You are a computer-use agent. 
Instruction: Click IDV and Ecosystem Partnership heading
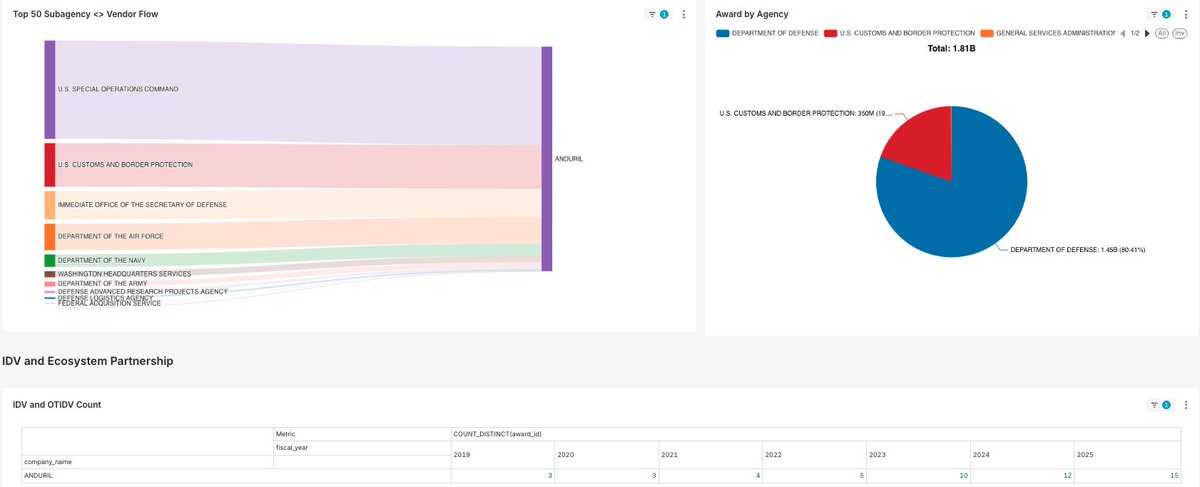(88, 360)
